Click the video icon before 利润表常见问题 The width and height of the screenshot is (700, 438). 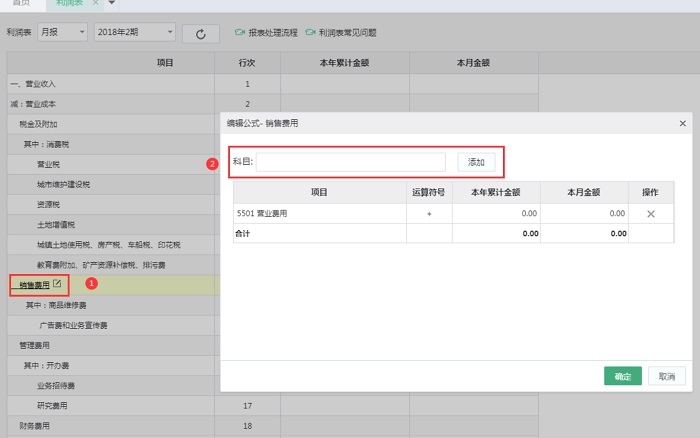311,33
